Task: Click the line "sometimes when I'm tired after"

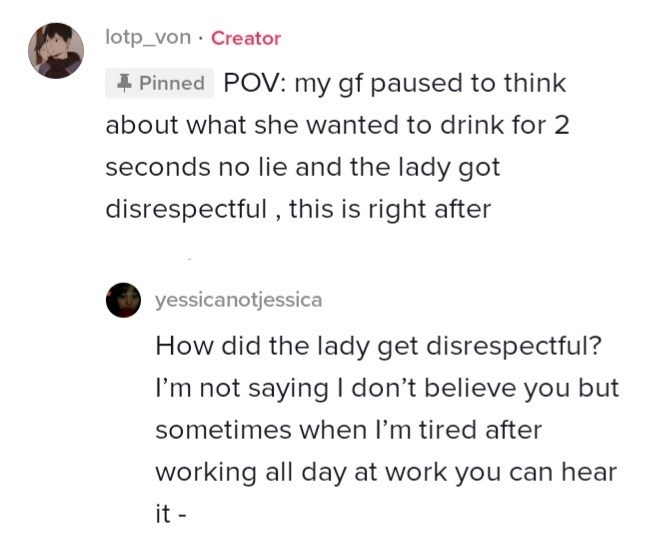Action: click(x=348, y=430)
